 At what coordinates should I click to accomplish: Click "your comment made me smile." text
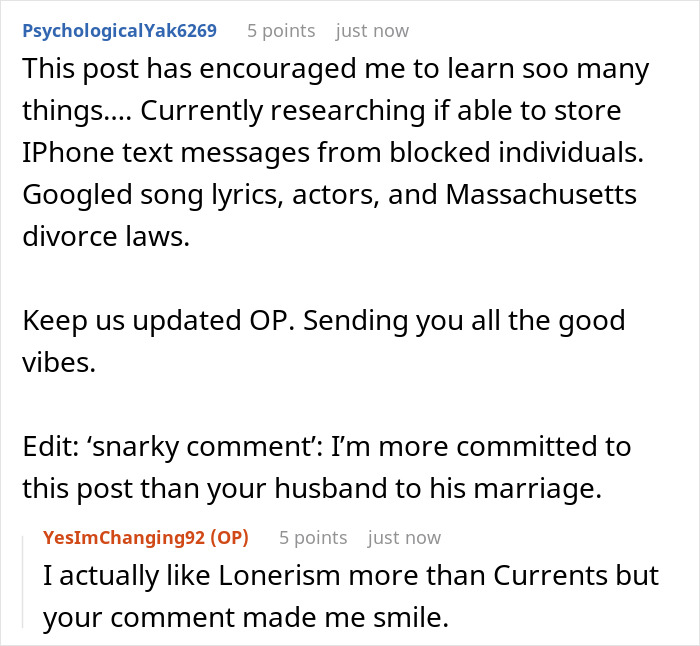click(246, 617)
